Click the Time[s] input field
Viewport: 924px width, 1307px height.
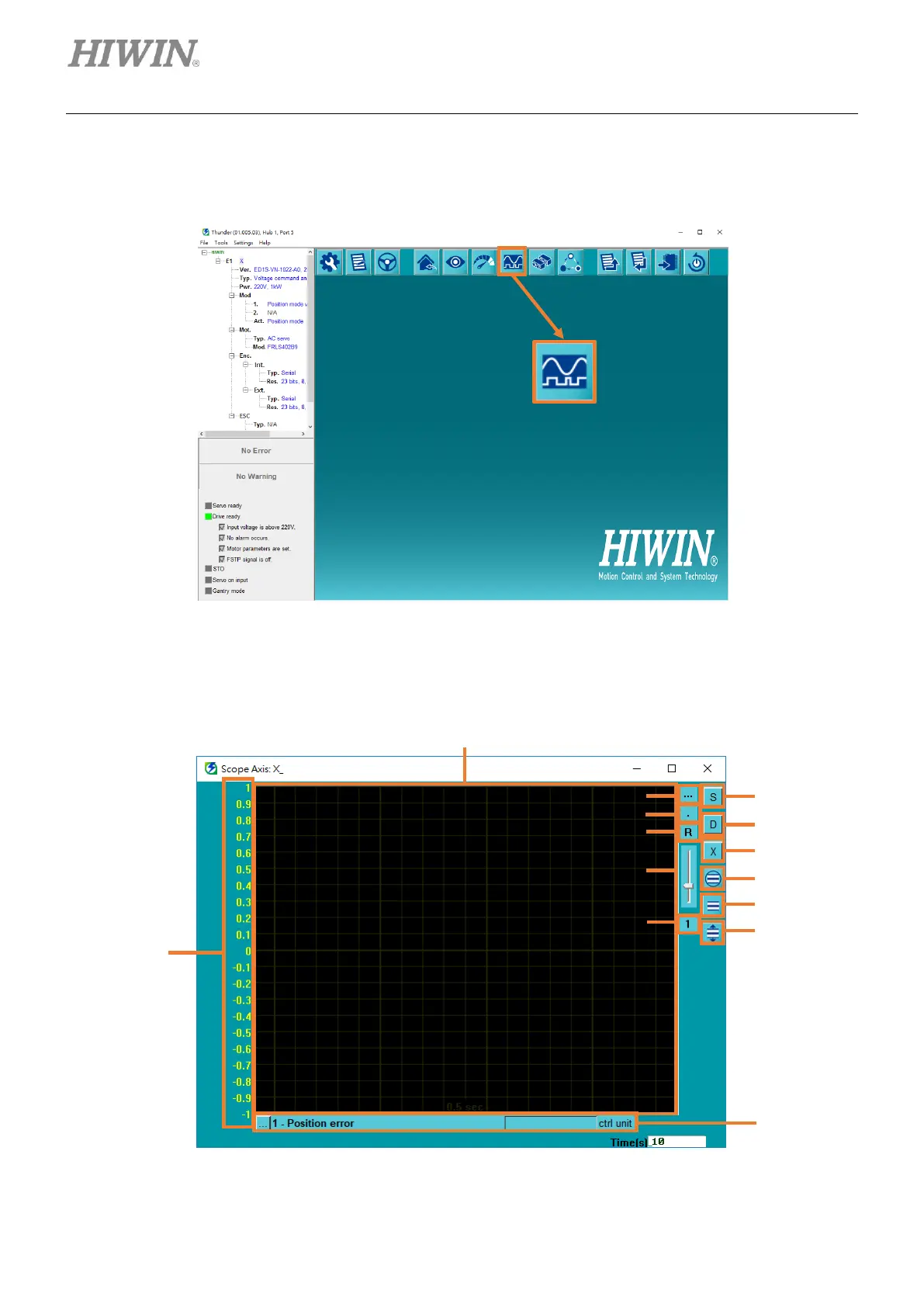tap(677, 1142)
